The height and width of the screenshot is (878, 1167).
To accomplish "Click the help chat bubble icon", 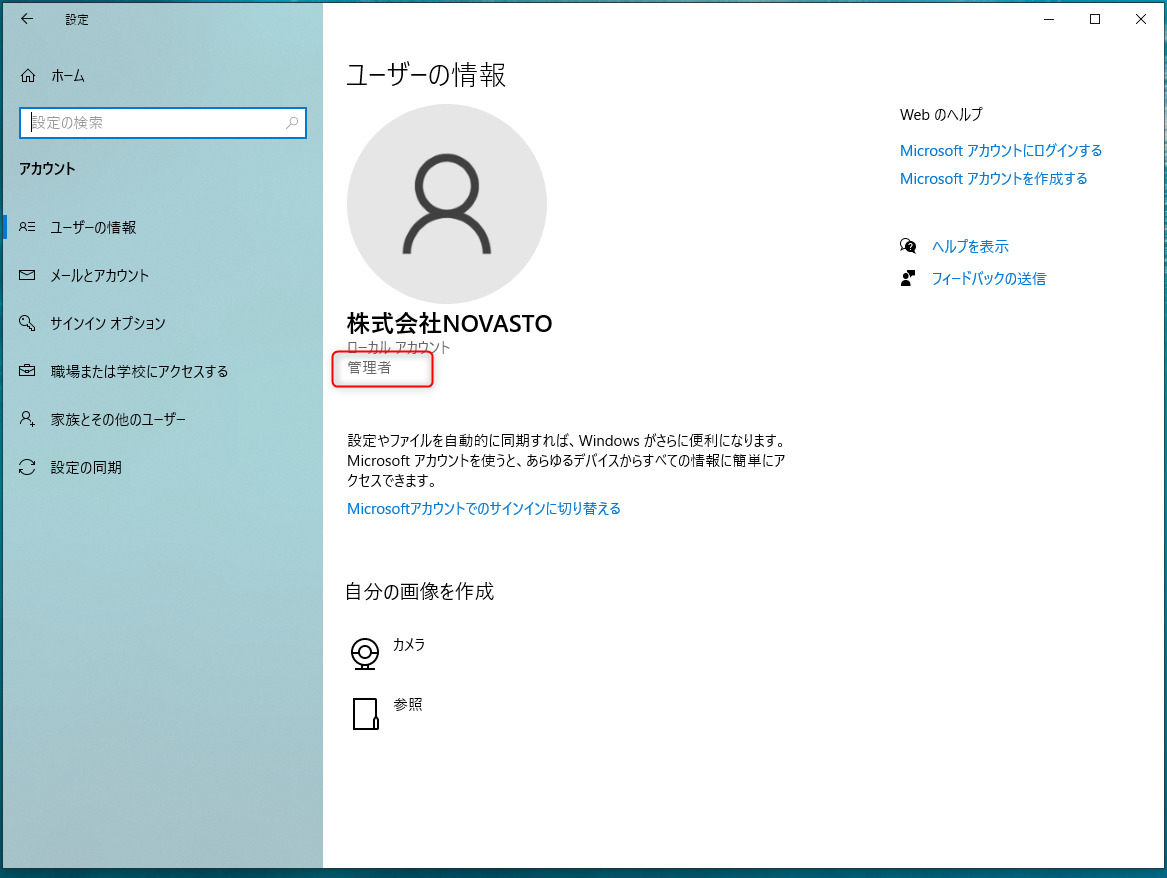I will 908,246.
